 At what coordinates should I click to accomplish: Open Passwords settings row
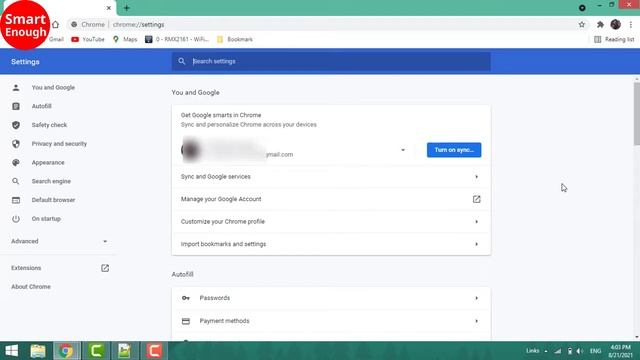[331, 298]
